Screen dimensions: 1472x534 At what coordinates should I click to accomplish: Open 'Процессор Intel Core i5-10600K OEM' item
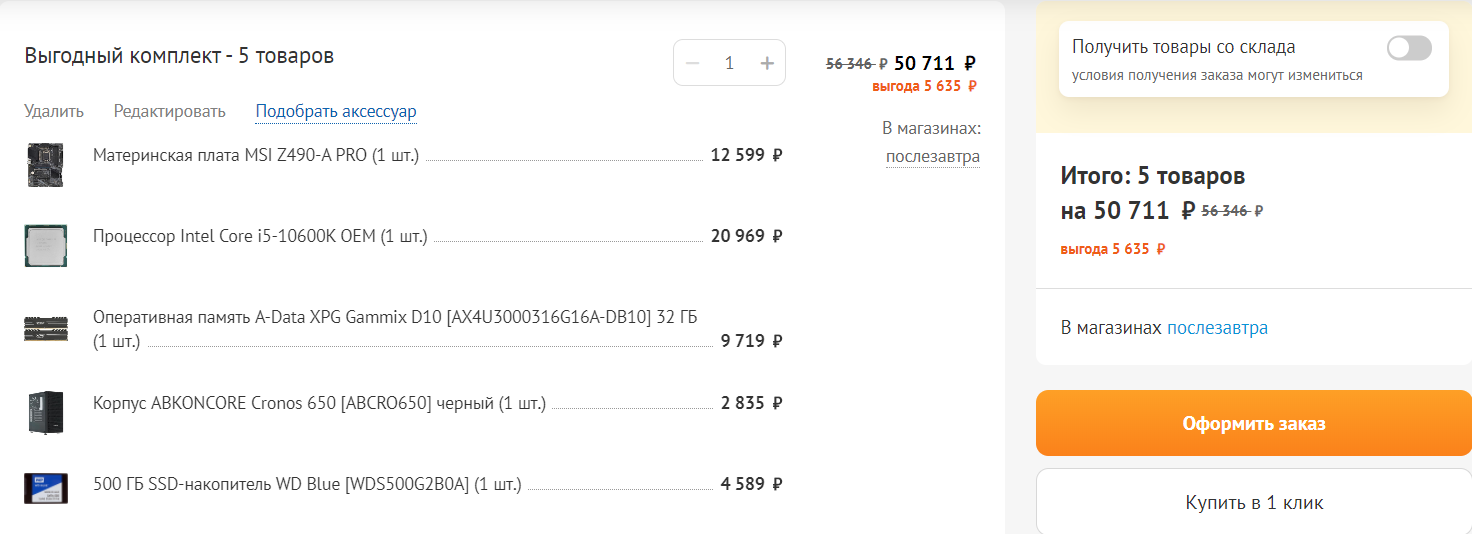point(259,236)
